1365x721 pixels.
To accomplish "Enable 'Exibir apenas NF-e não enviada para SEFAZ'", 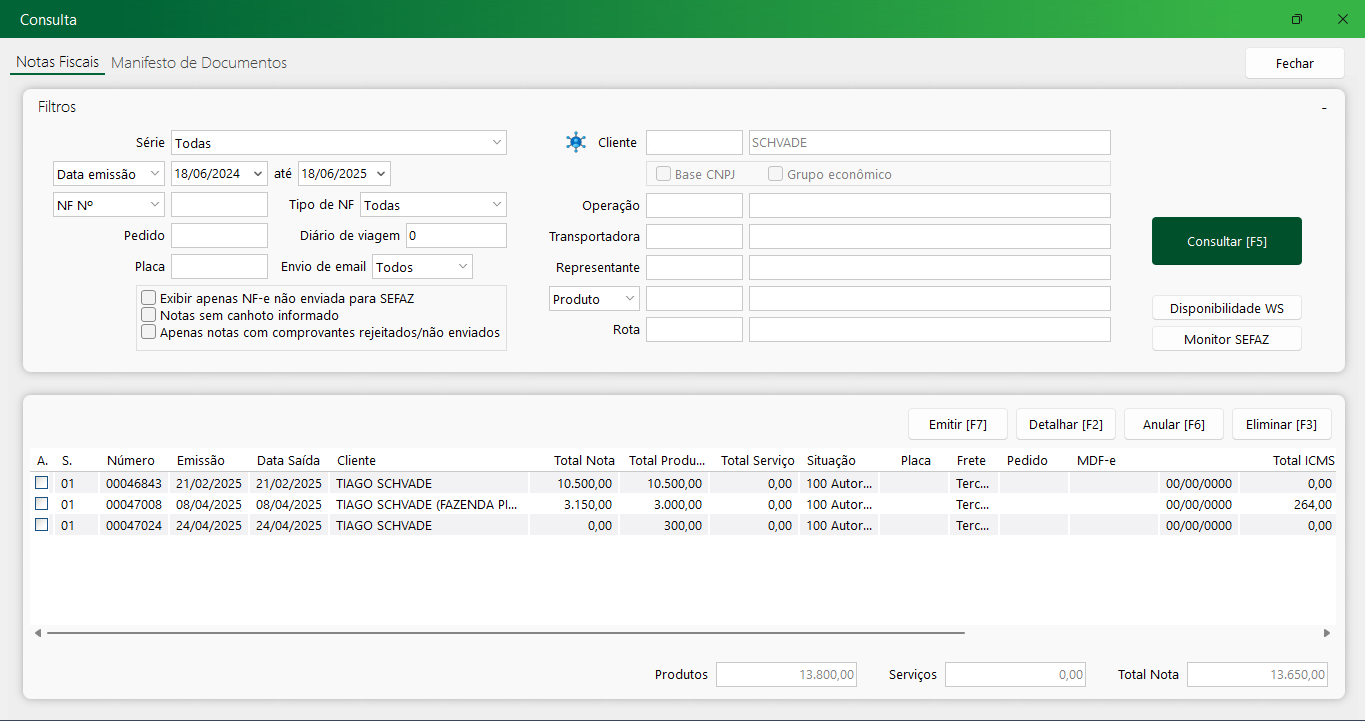I will 149,298.
